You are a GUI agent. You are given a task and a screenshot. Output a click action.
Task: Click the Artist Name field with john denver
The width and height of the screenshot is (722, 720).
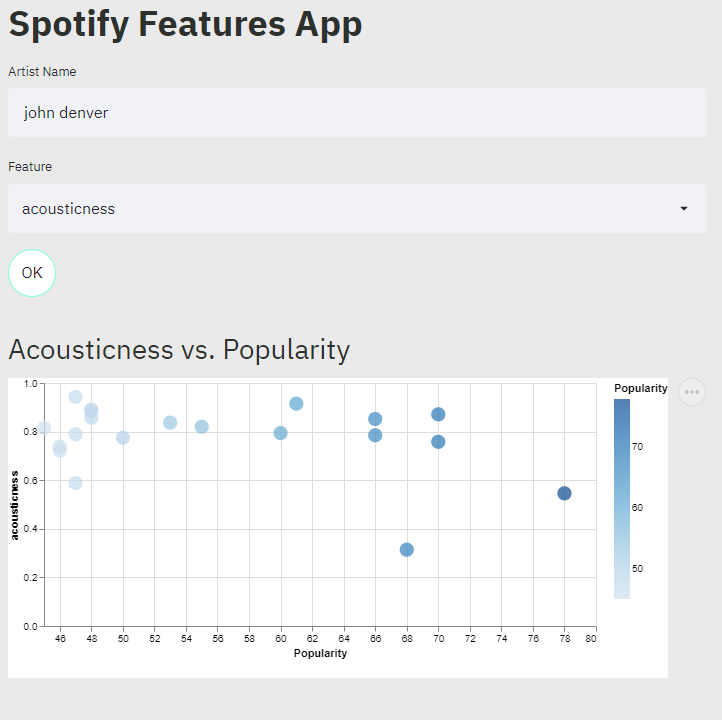356,113
